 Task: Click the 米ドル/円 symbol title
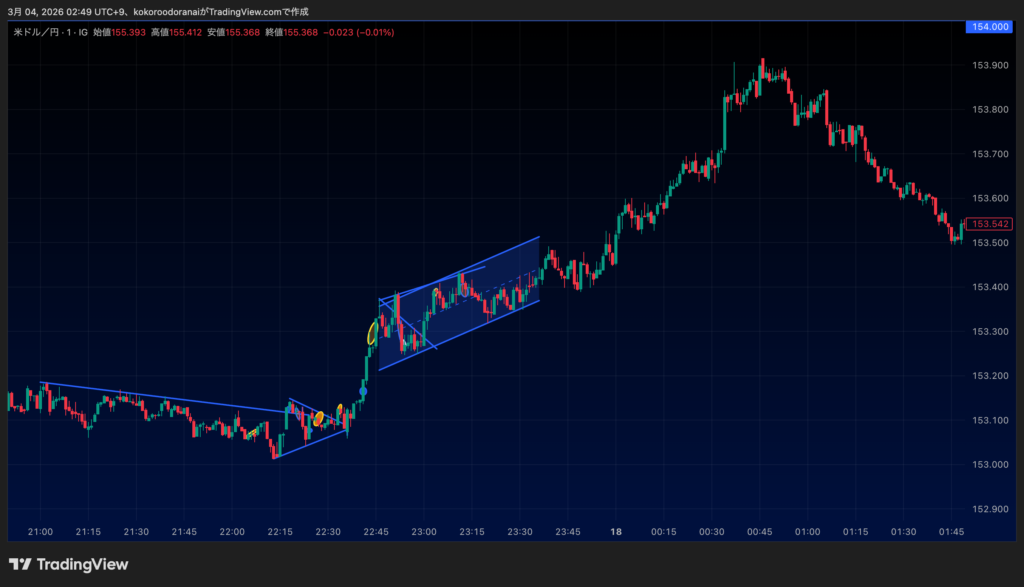tap(51, 33)
